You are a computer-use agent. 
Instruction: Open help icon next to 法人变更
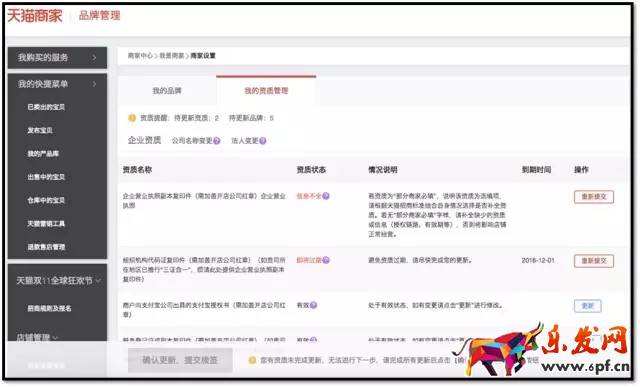[263, 141]
